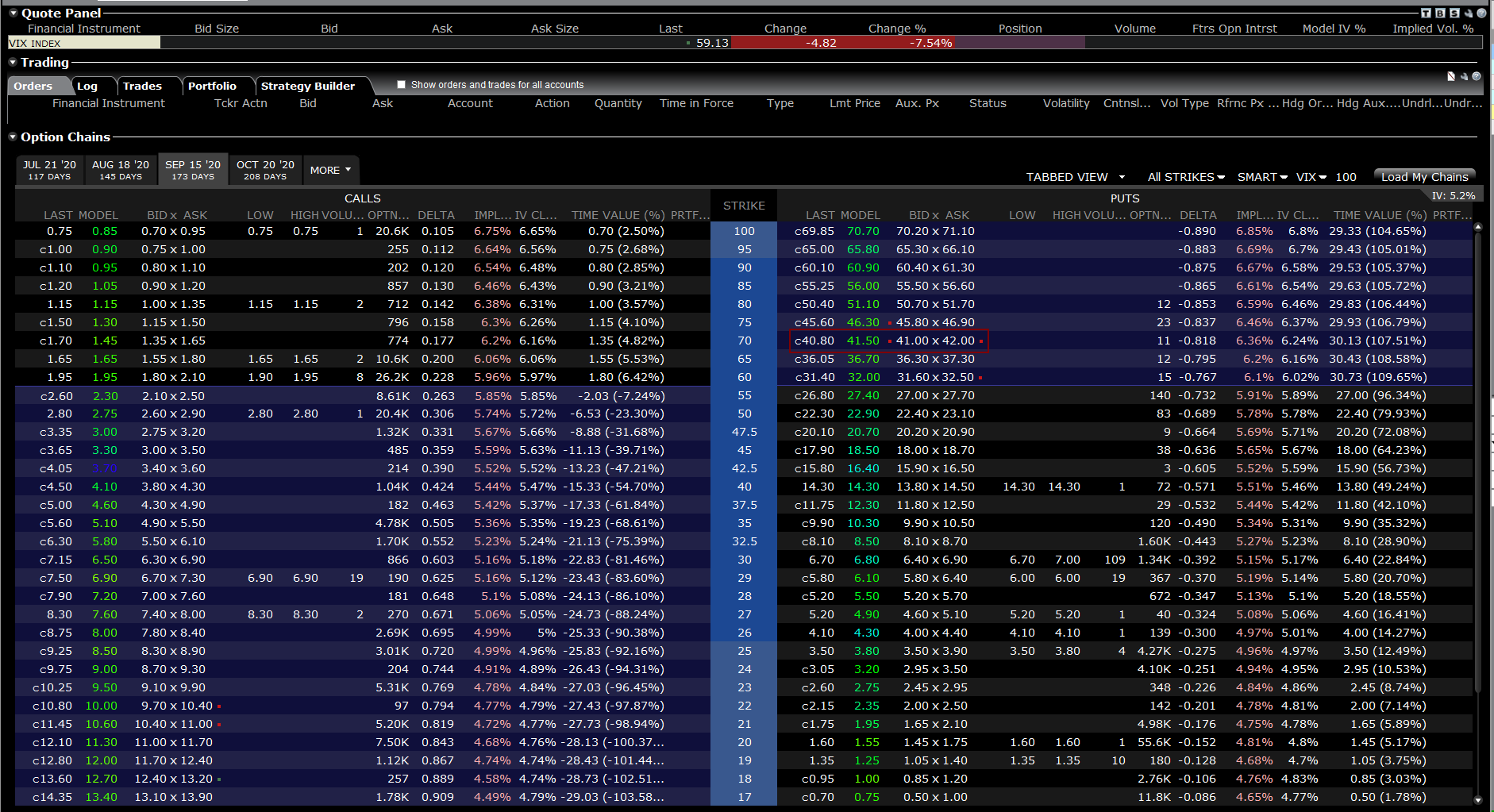Select the OCT 20 '20 expiration tab
The width and height of the screenshot is (1494, 812).
(264, 169)
